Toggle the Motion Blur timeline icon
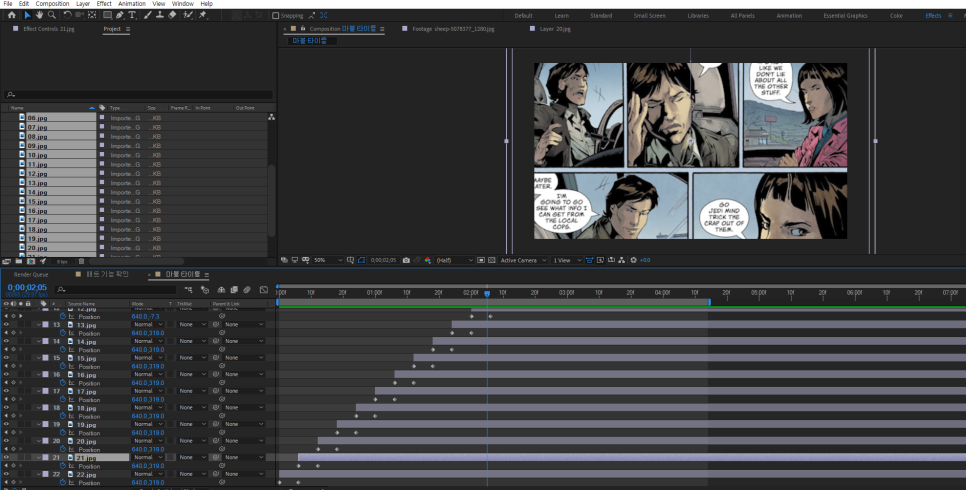This screenshot has width=966, height=490. [247, 290]
